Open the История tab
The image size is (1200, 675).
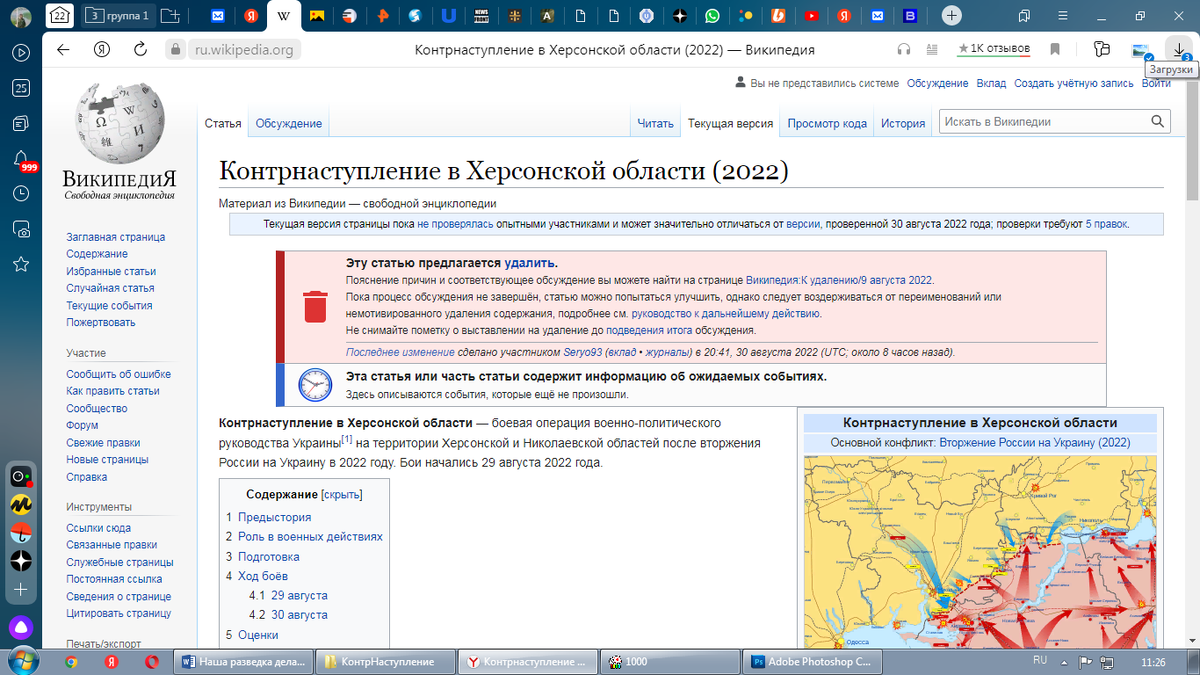point(903,124)
